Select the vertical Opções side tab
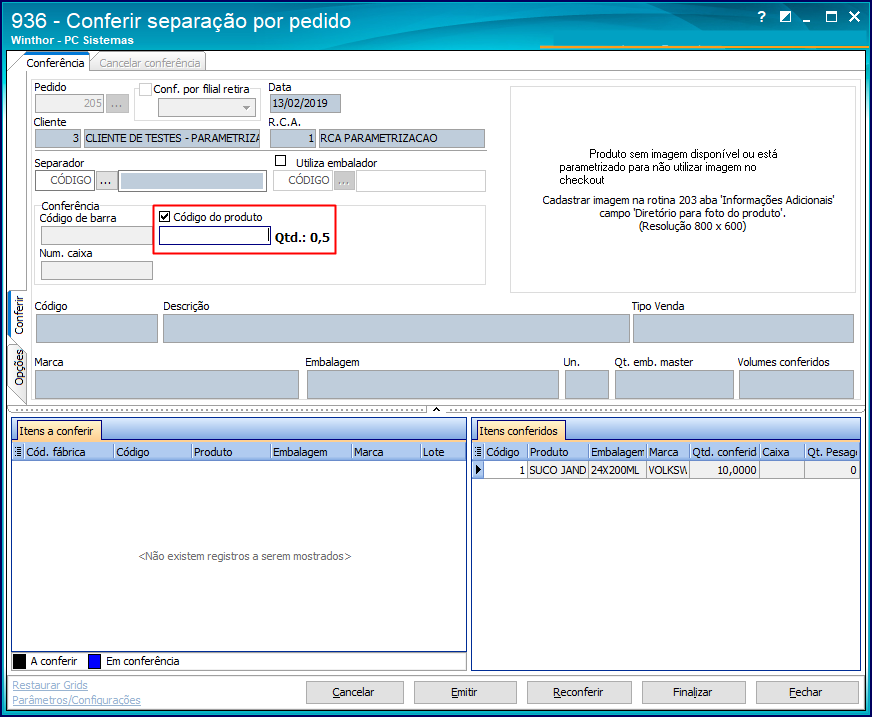 [19, 368]
